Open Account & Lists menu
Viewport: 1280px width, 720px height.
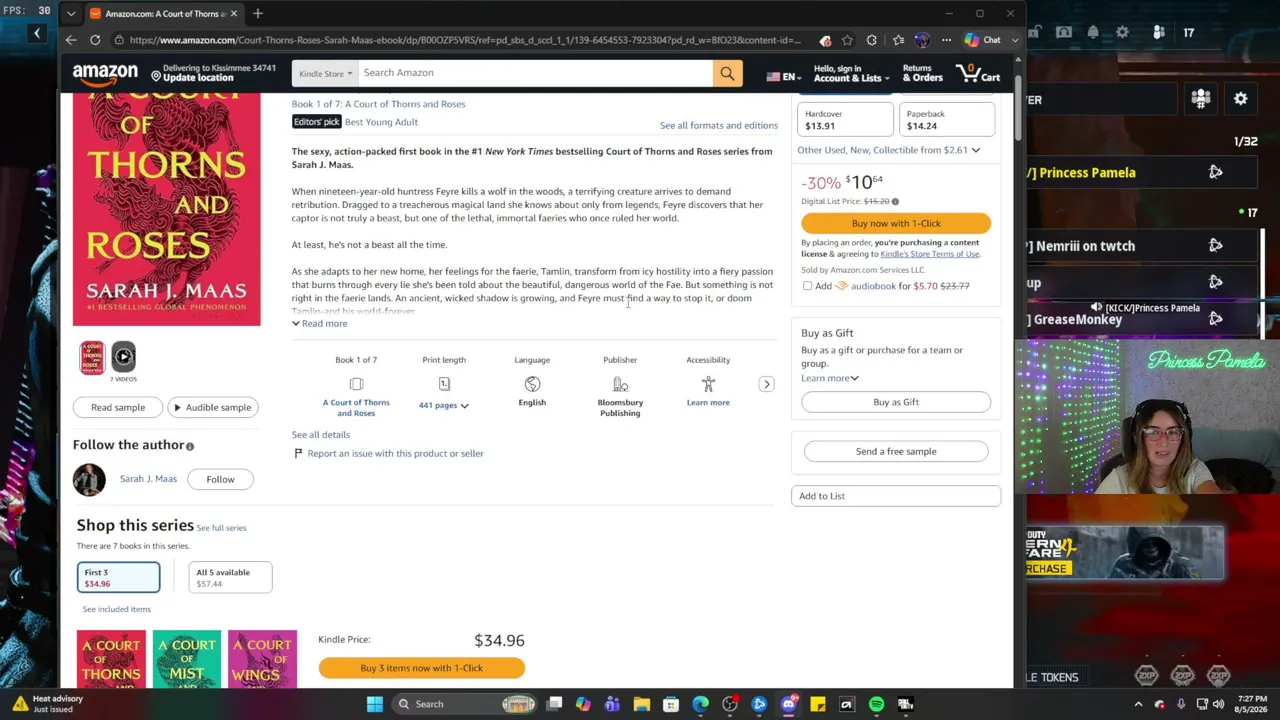pyautogui.click(x=851, y=73)
